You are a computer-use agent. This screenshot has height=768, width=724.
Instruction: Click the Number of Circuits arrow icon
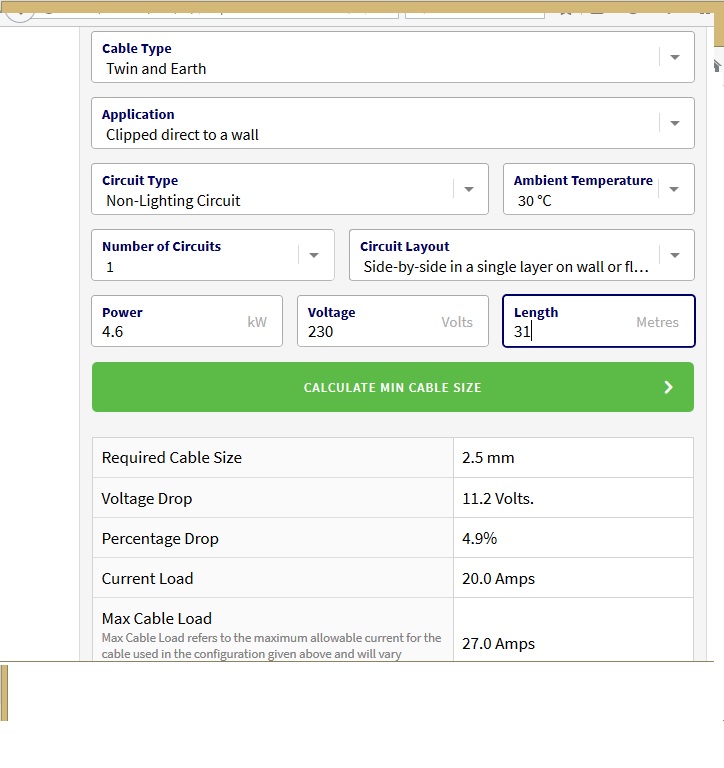pos(314,255)
